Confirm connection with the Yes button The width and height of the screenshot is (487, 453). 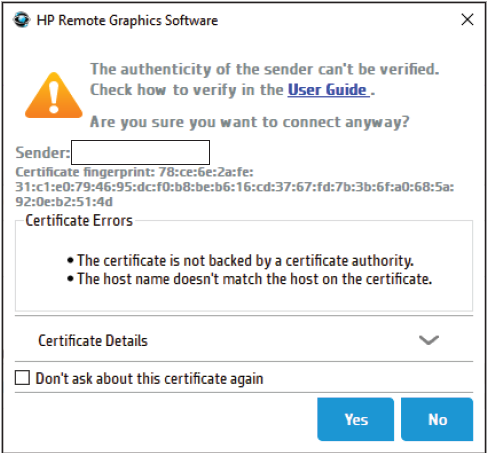point(356,419)
